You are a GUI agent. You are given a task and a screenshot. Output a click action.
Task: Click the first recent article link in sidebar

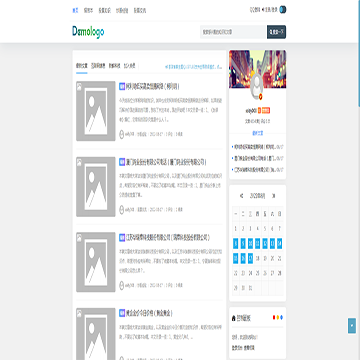pos(258,147)
